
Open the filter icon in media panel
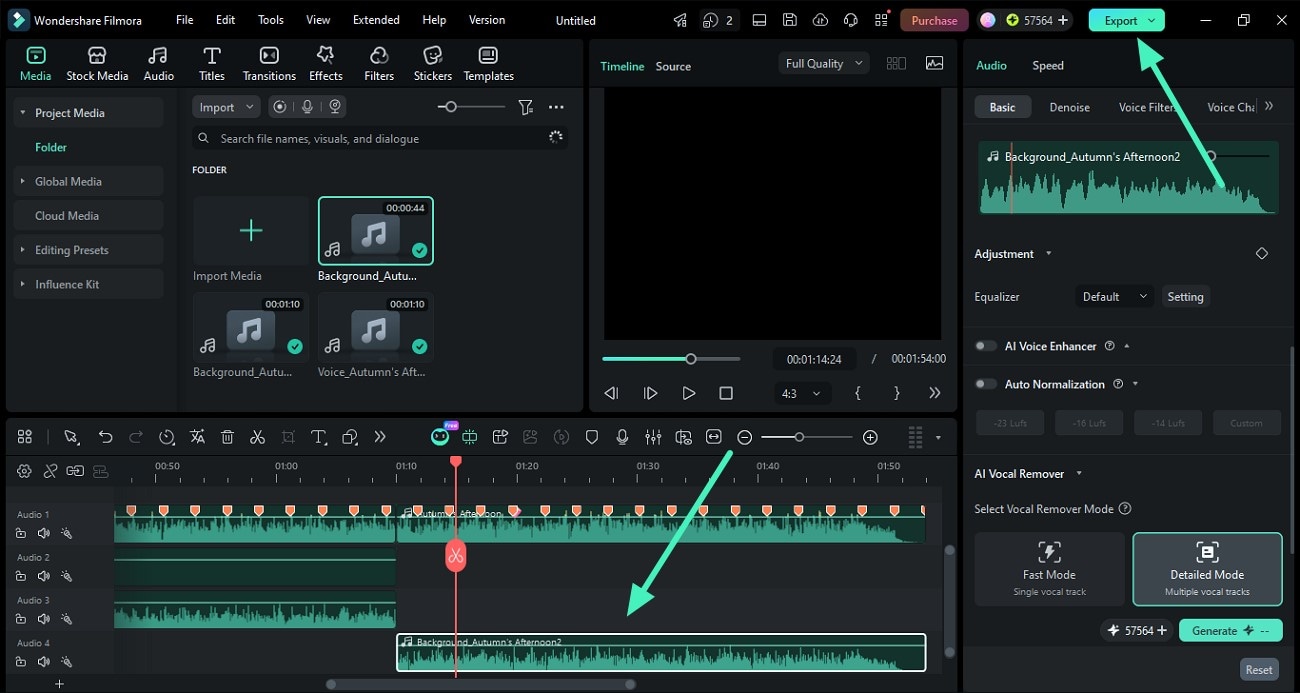click(x=525, y=107)
